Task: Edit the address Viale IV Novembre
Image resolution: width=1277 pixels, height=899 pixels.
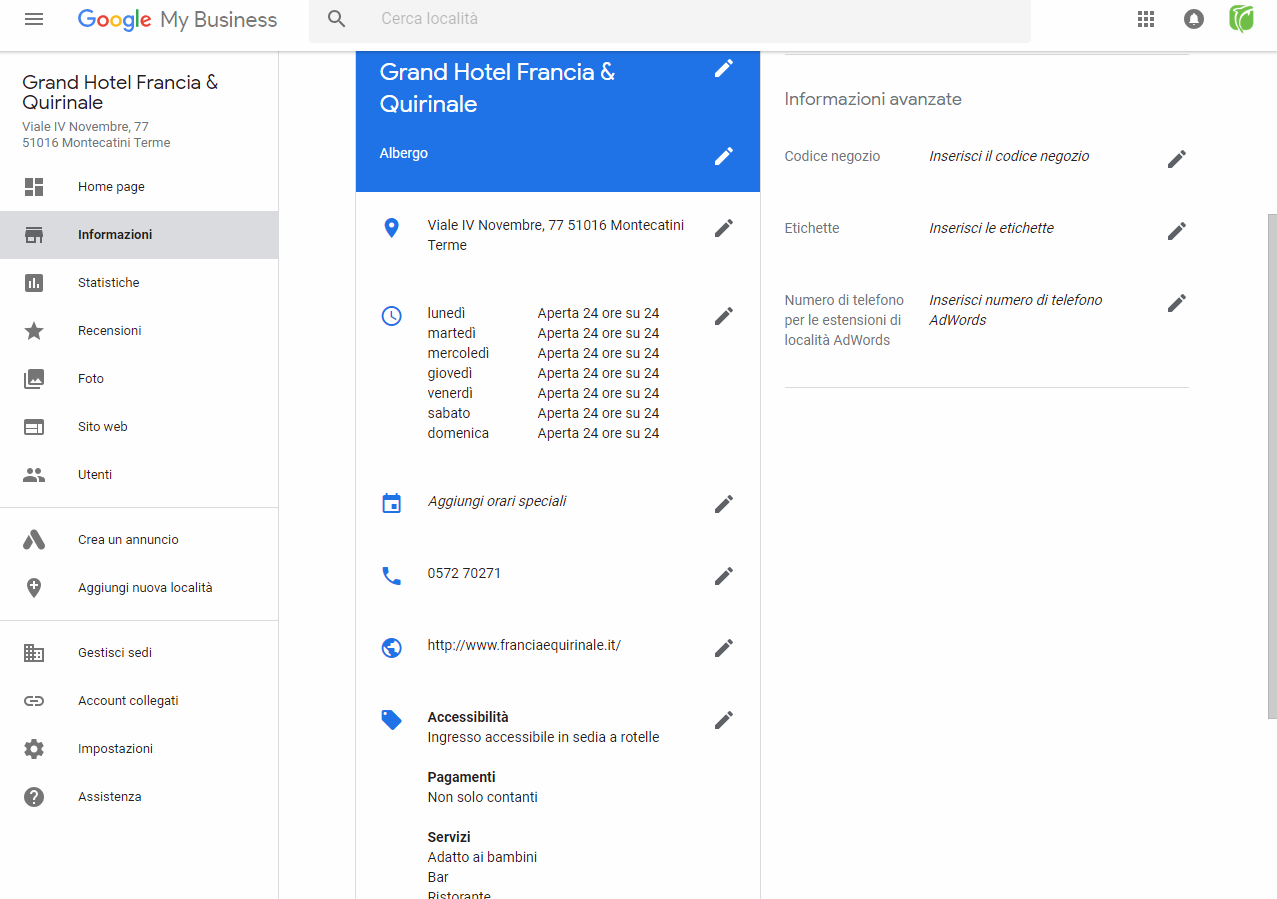Action: [724, 228]
